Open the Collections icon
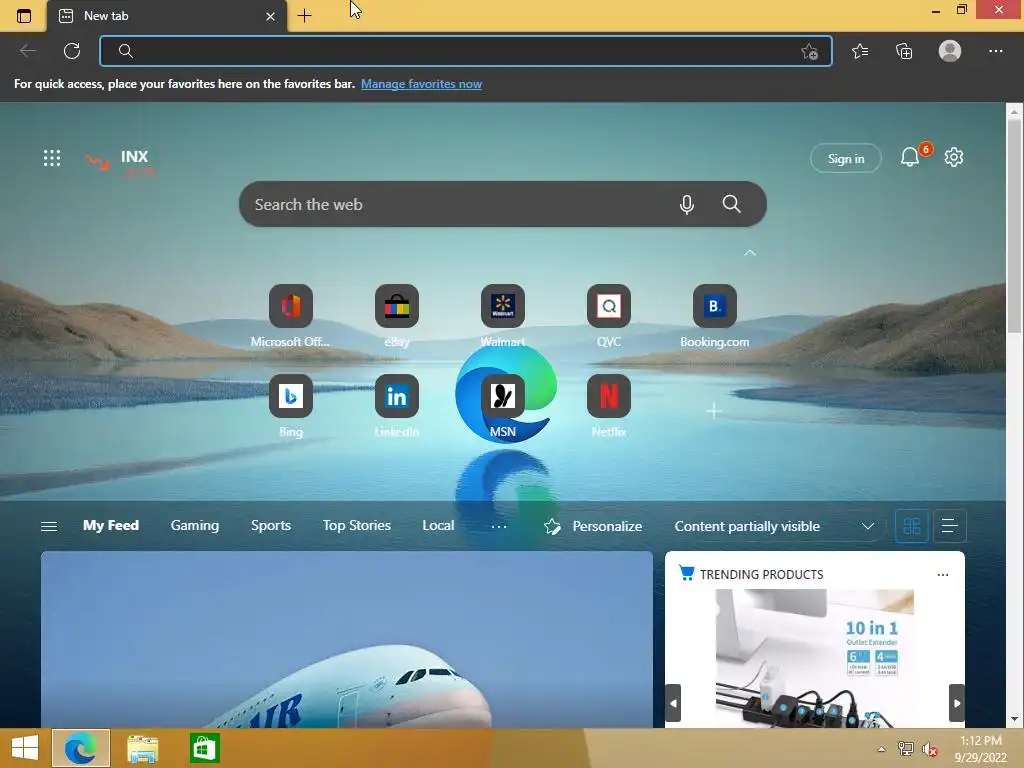Viewport: 1024px width, 768px height. [904, 51]
